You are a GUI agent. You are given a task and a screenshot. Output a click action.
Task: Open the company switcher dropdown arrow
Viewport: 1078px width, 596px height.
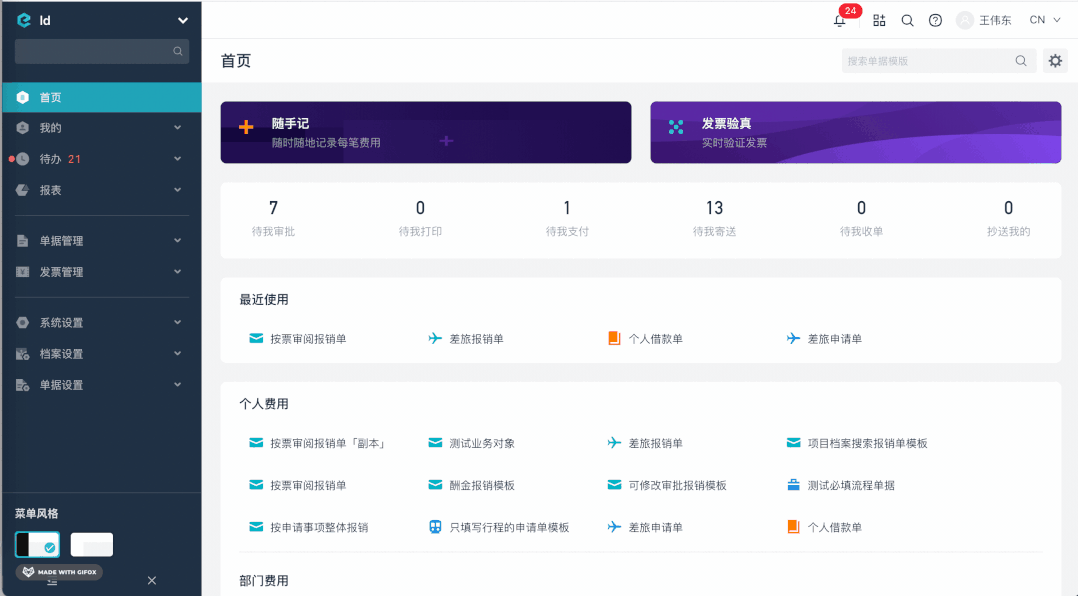[182, 21]
